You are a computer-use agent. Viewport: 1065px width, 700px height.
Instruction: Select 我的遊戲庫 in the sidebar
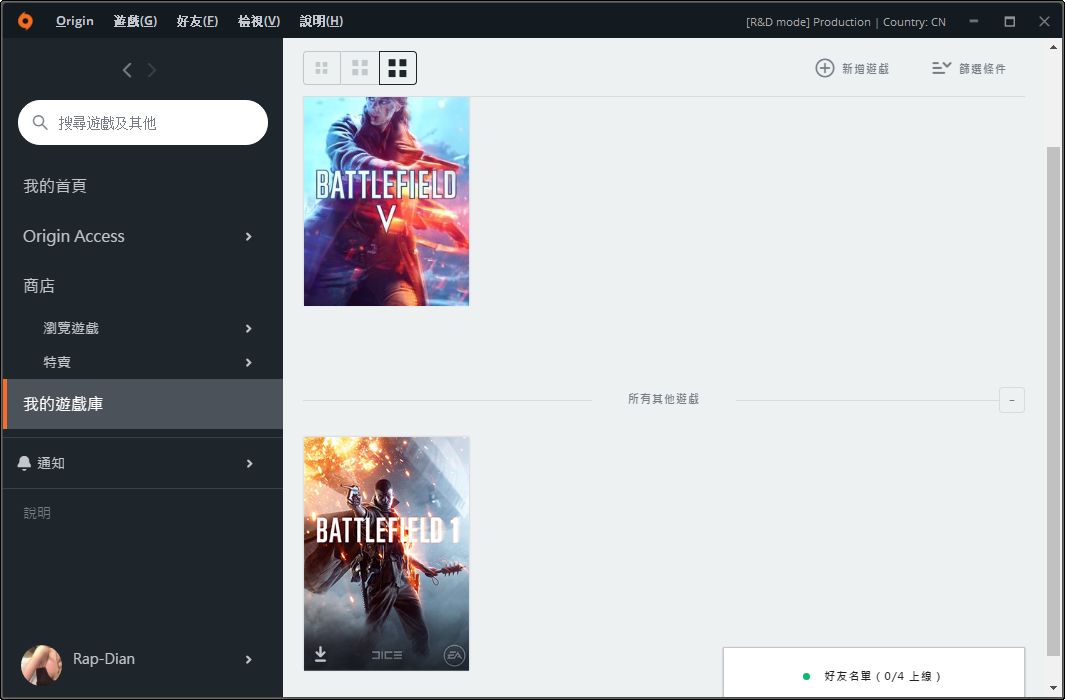[143, 404]
